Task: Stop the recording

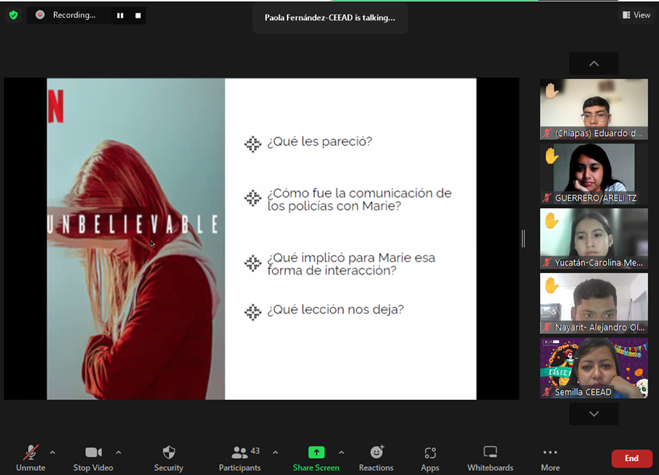Action: point(138,16)
